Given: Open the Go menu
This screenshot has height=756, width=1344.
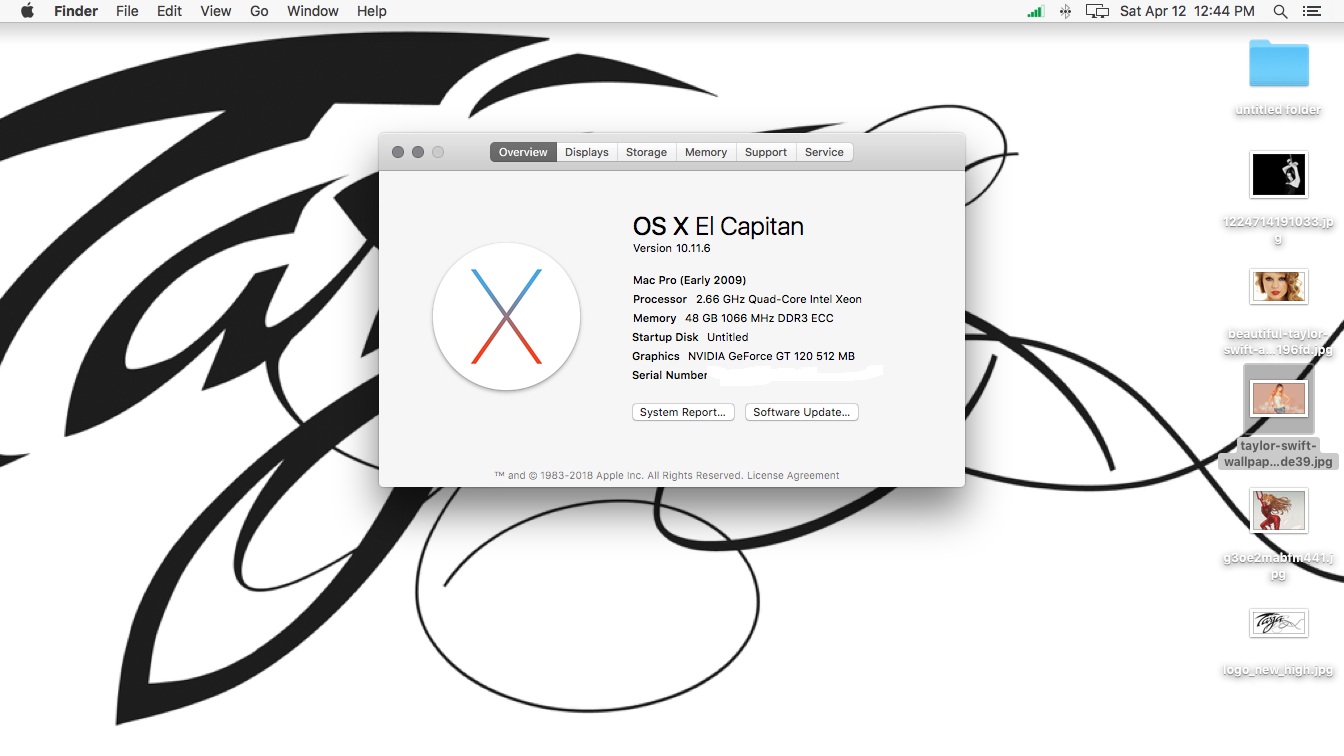Looking at the screenshot, I should click(259, 11).
